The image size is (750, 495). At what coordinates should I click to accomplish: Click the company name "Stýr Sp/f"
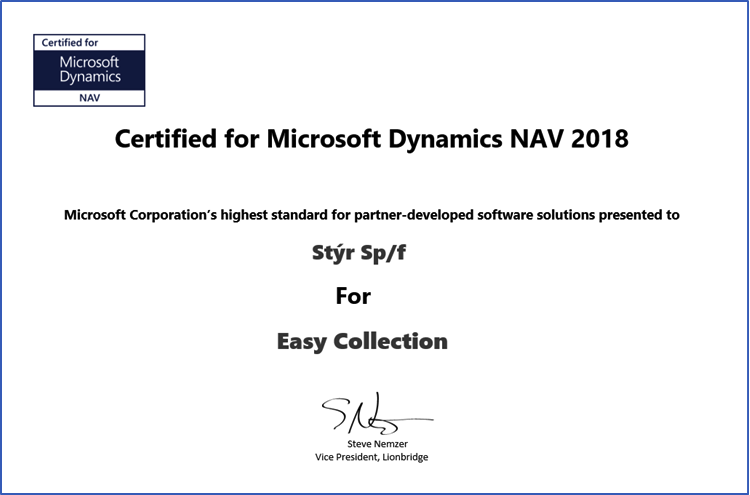(359, 253)
